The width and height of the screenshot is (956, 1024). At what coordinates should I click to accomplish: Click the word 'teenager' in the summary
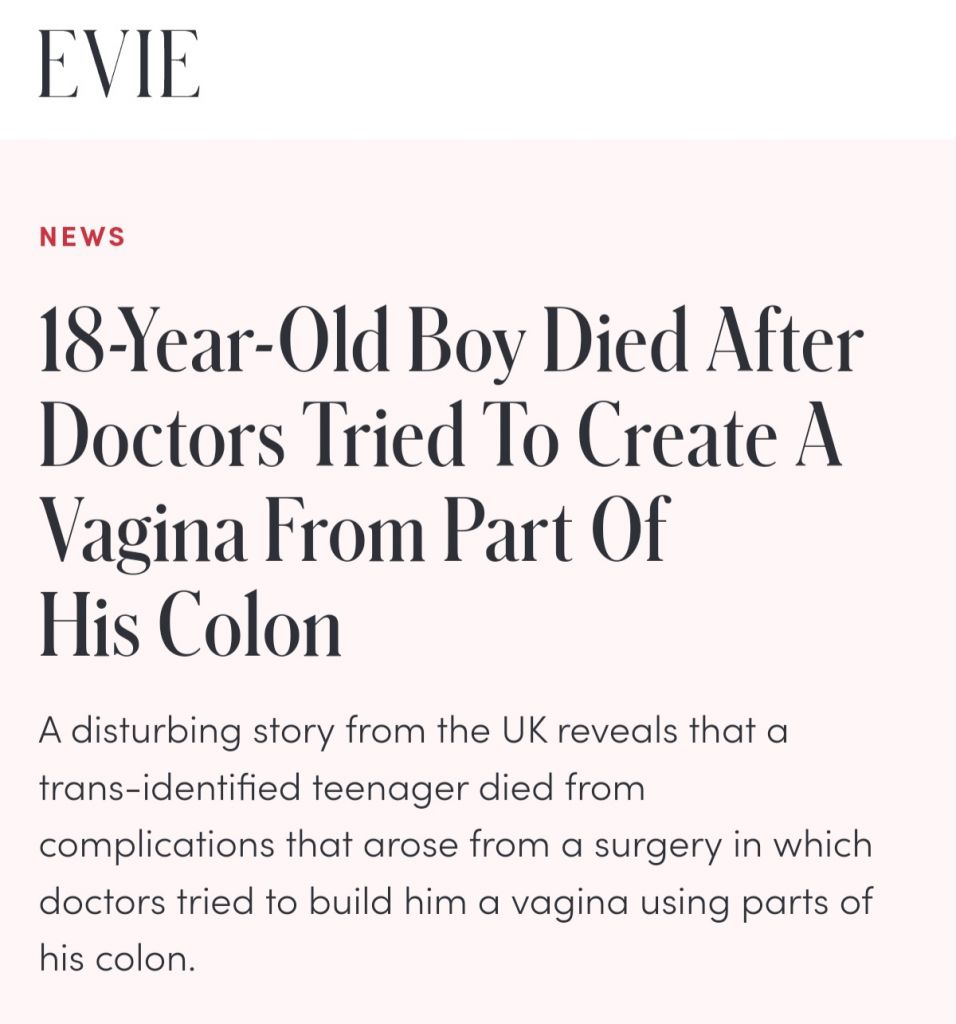click(390, 789)
